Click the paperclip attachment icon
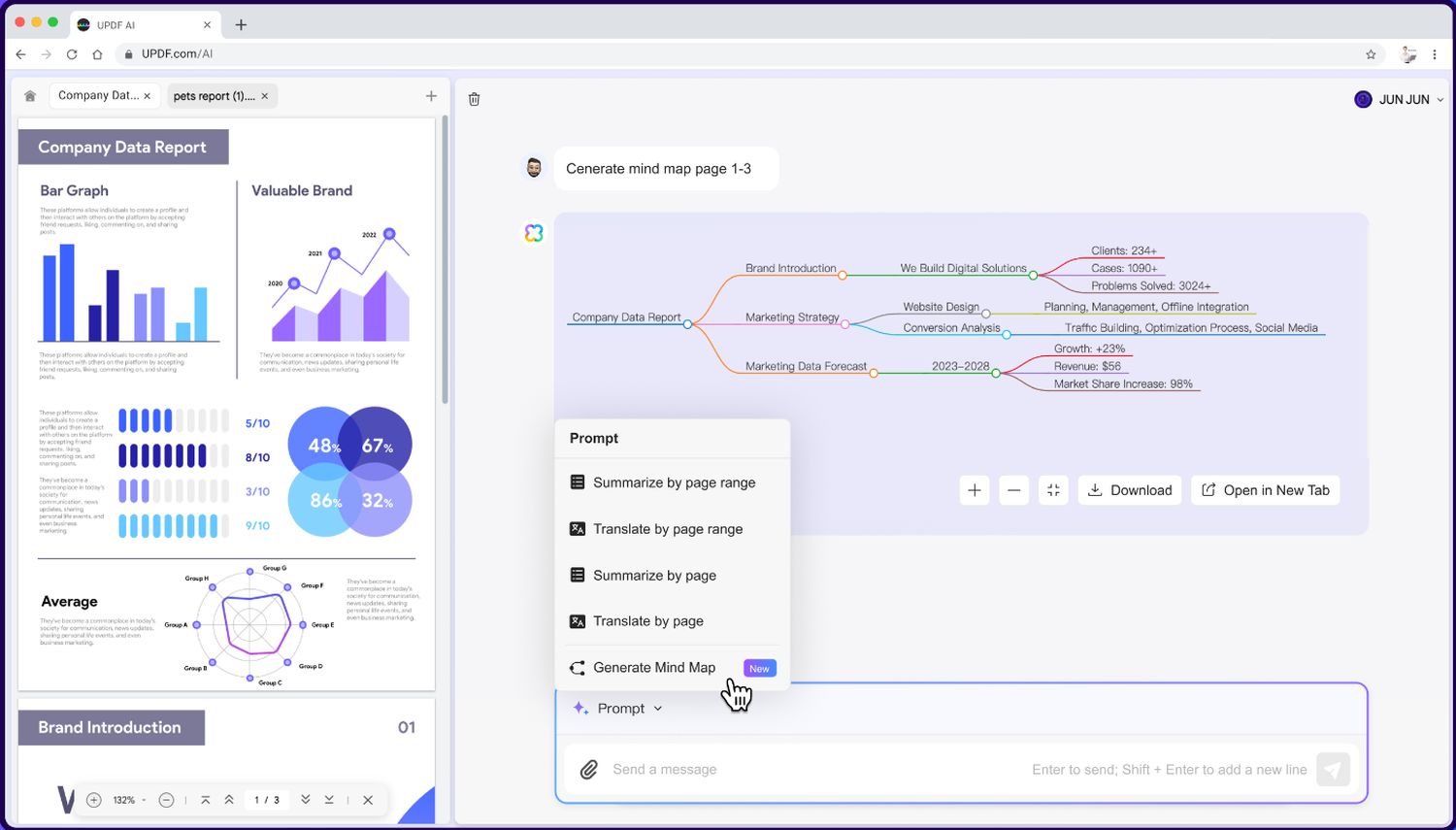The image size is (1456, 830). (x=588, y=770)
